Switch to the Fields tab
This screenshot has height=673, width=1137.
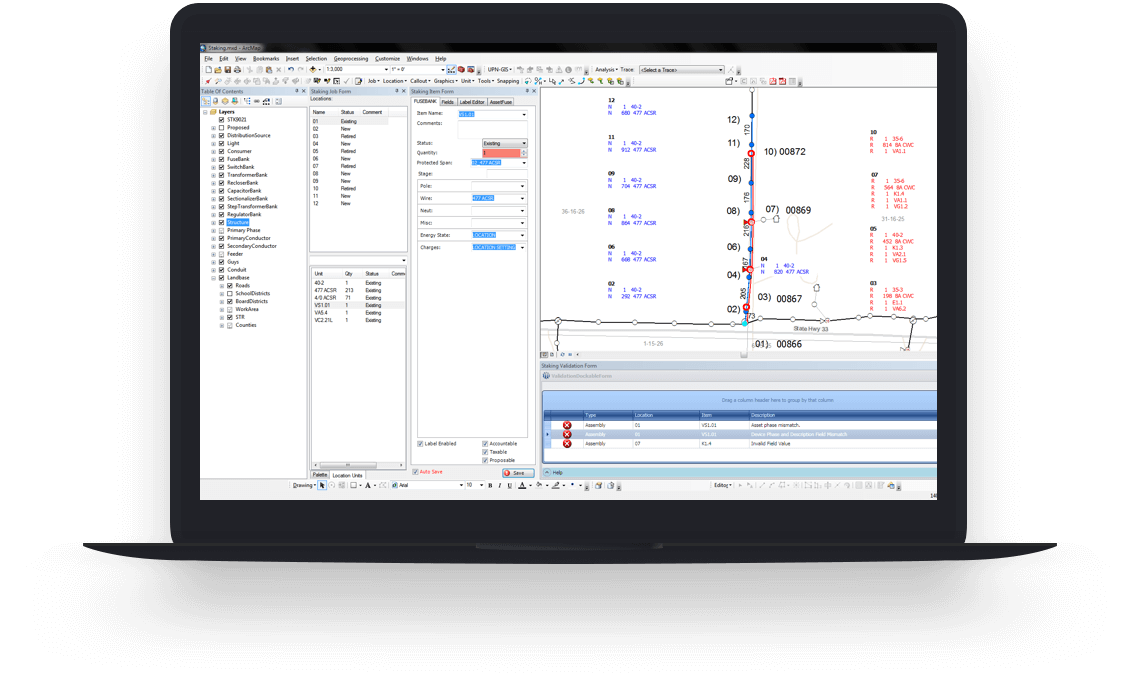pos(447,102)
